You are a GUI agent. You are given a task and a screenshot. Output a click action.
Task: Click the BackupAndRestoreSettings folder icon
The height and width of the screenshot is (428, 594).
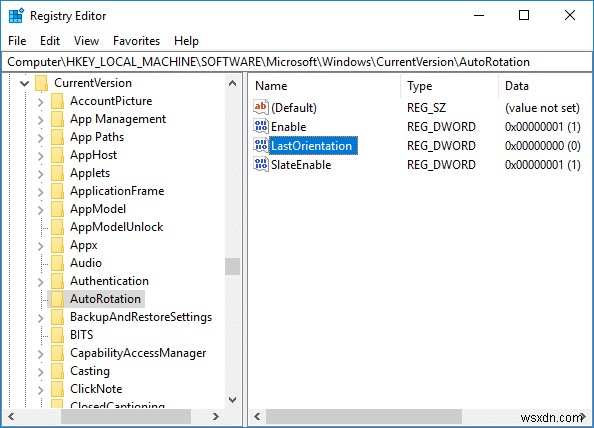coord(57,317)
